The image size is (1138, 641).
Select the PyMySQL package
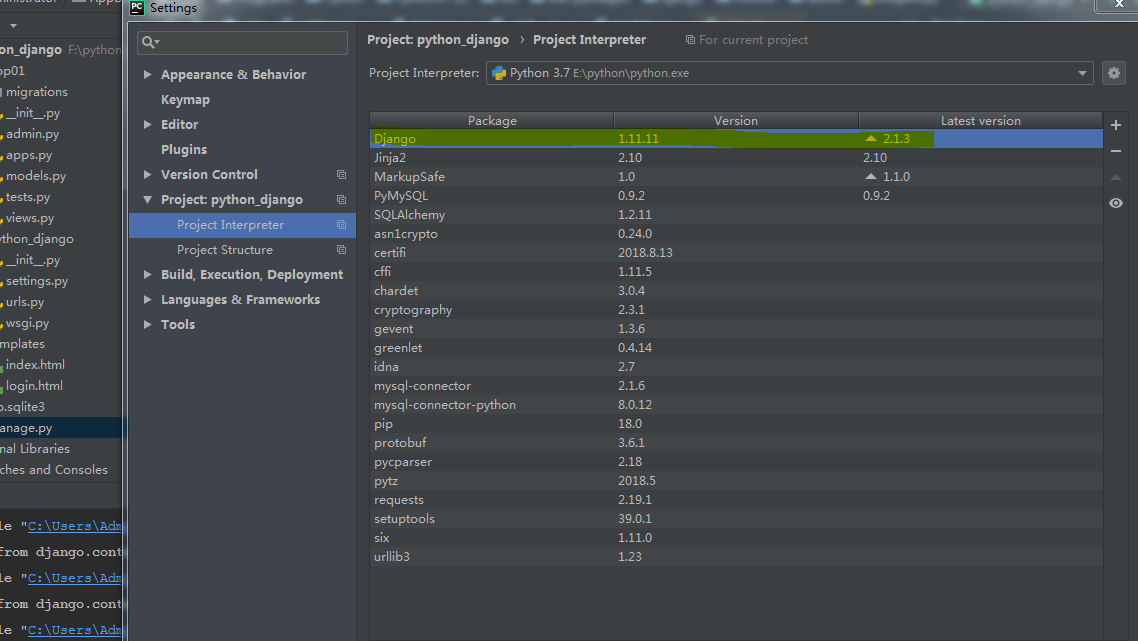click(x=736, y=195)
